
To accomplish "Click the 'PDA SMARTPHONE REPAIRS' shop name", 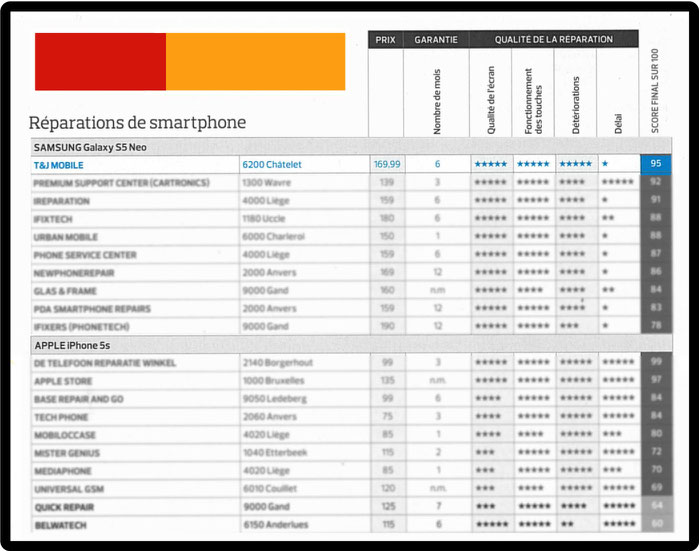I will point(92,309).
